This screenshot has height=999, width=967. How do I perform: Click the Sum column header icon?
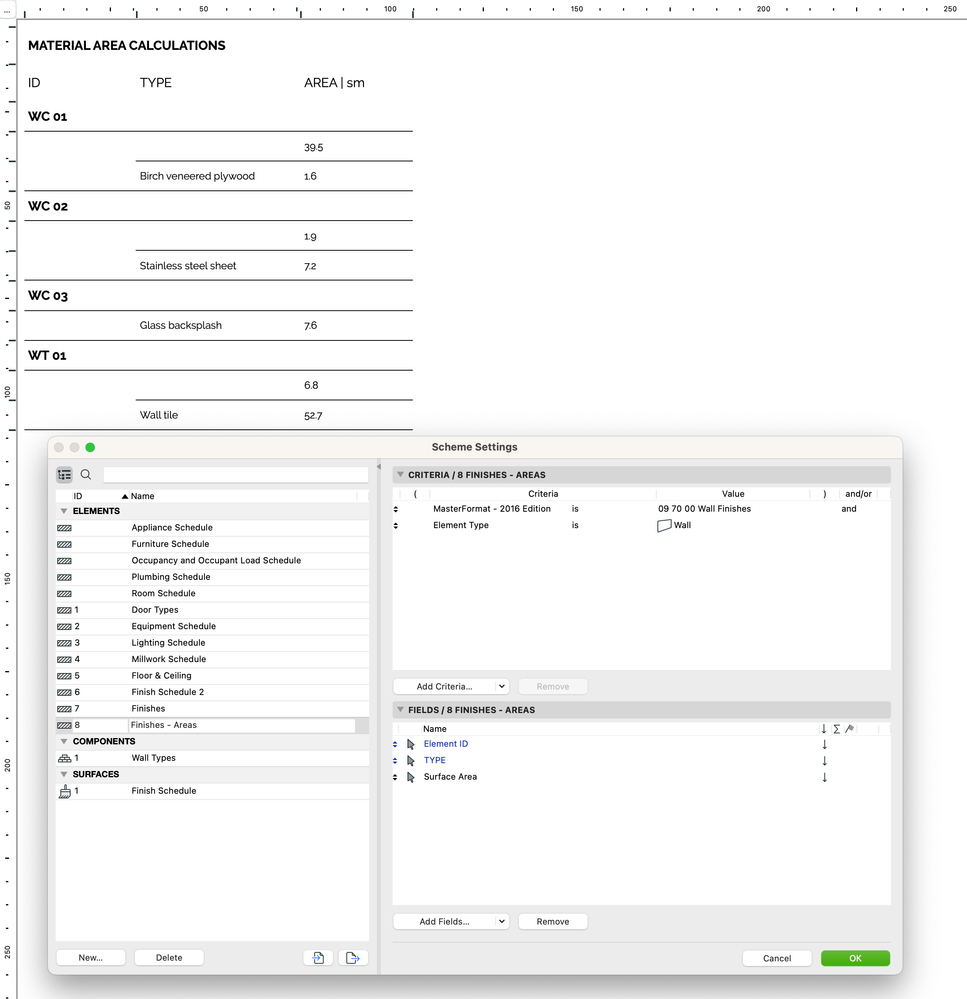836,729
